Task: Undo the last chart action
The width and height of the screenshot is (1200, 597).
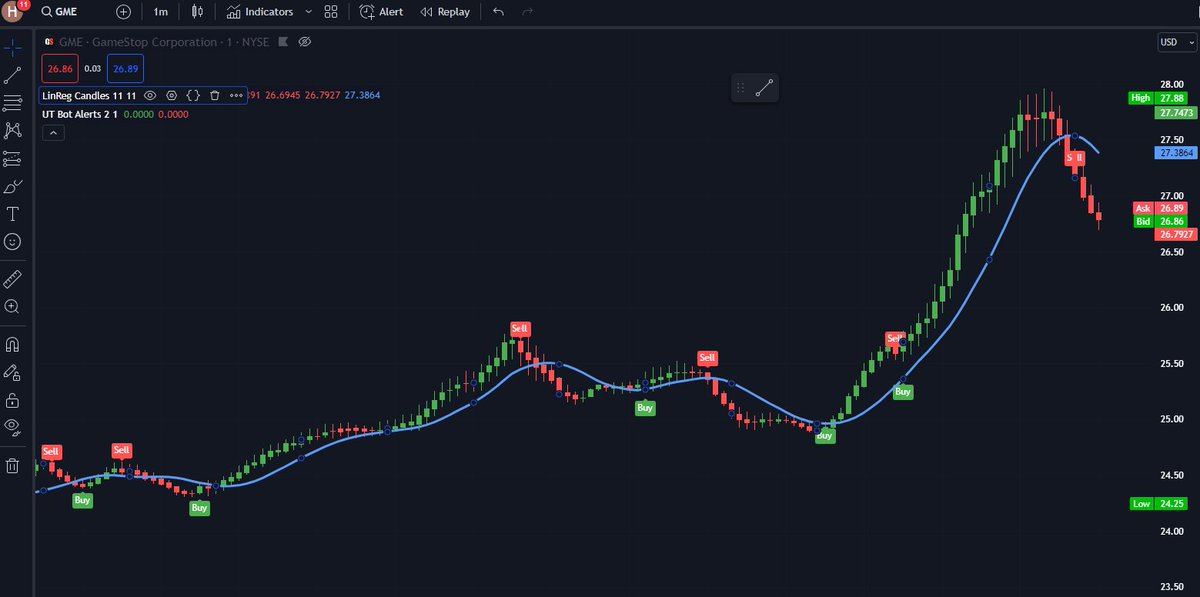Action: pyautogui.click(x=499, y=12)
